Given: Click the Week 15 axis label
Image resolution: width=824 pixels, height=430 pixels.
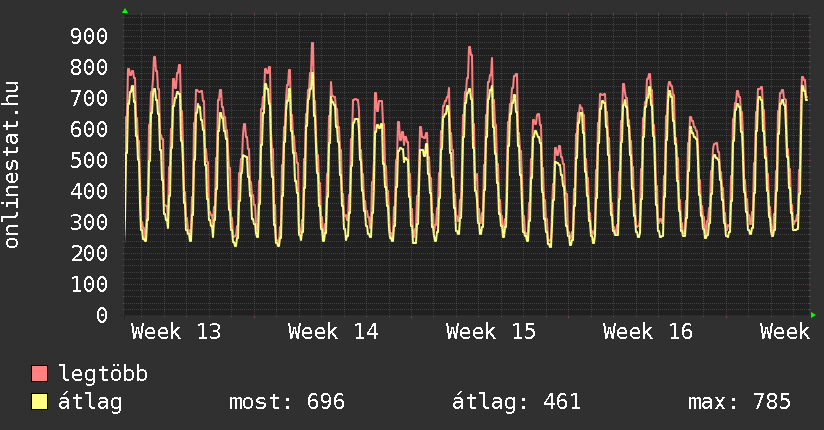Looking at the screenshot, I should (x=491, y=332).
